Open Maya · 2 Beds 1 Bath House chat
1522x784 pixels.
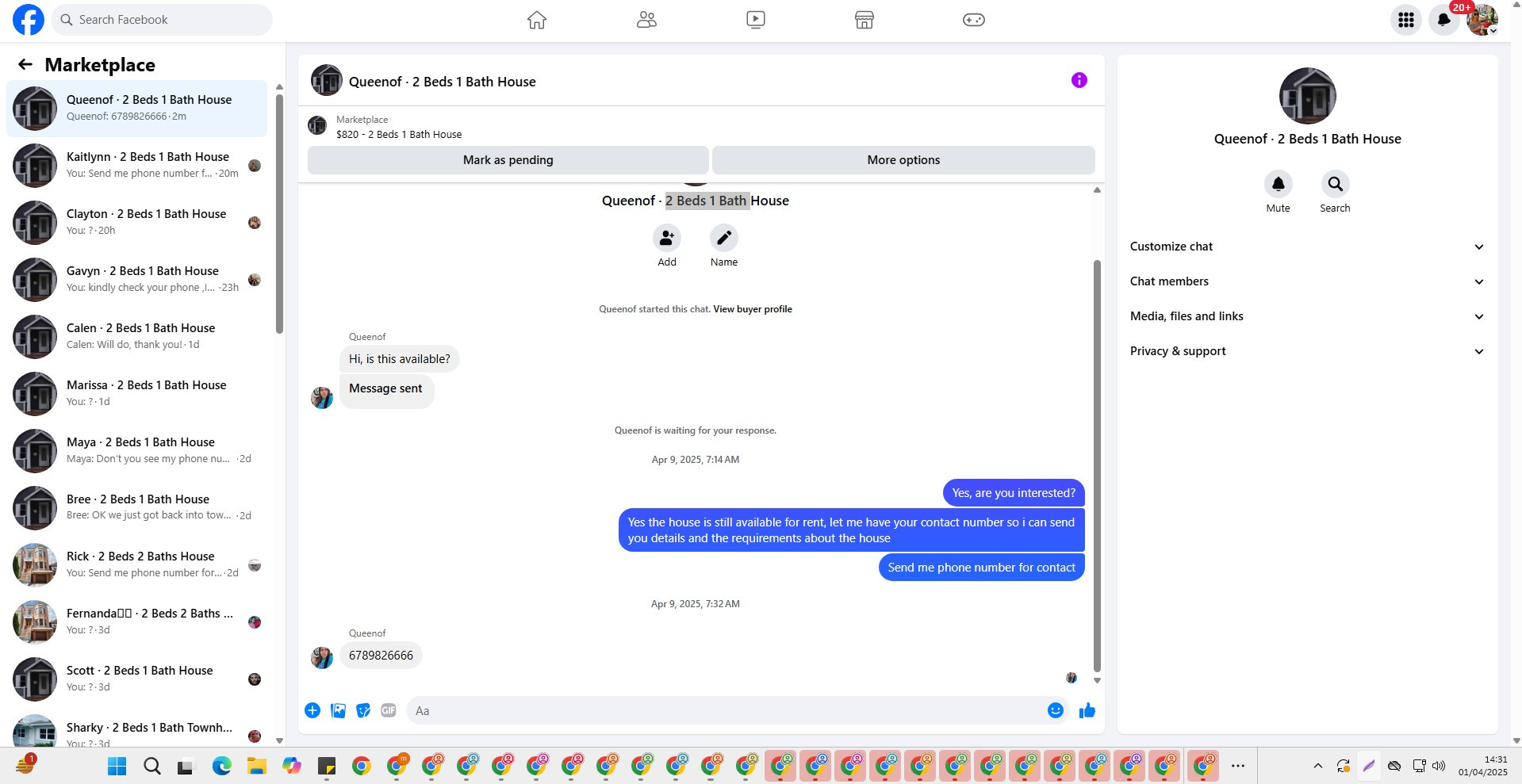click(x=136, y=451)
